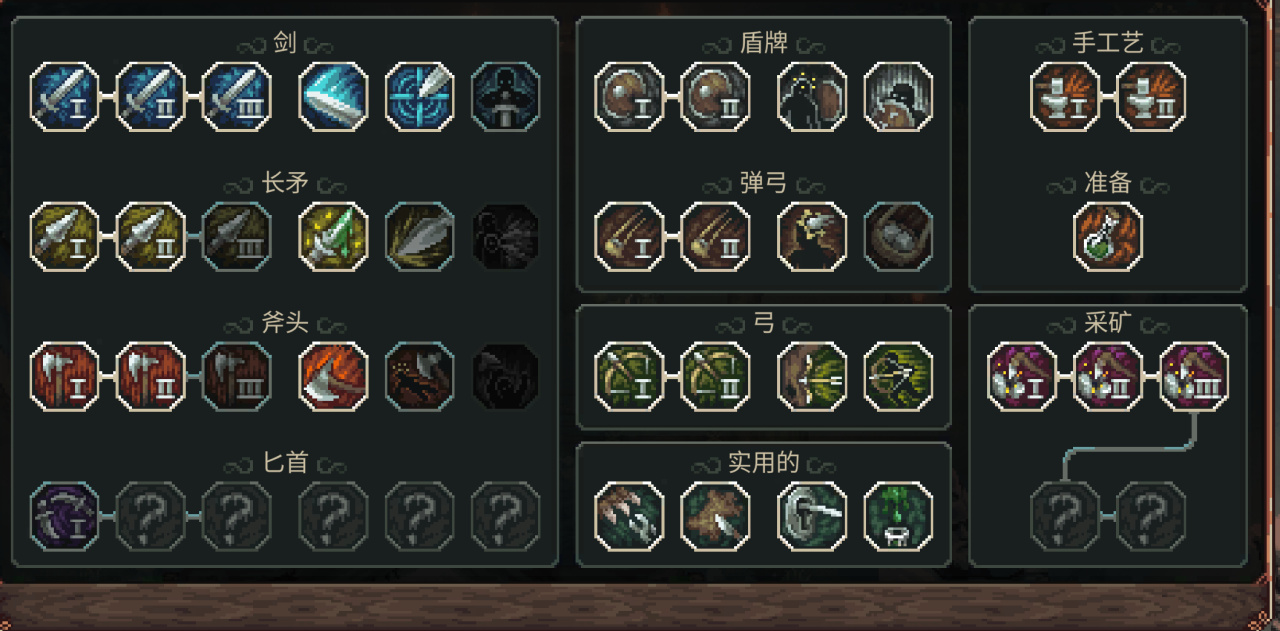This screenshot has height=631, width=1280.
Task: Choose the Crafting tier I anvil skill
Action: [1065, 97]
